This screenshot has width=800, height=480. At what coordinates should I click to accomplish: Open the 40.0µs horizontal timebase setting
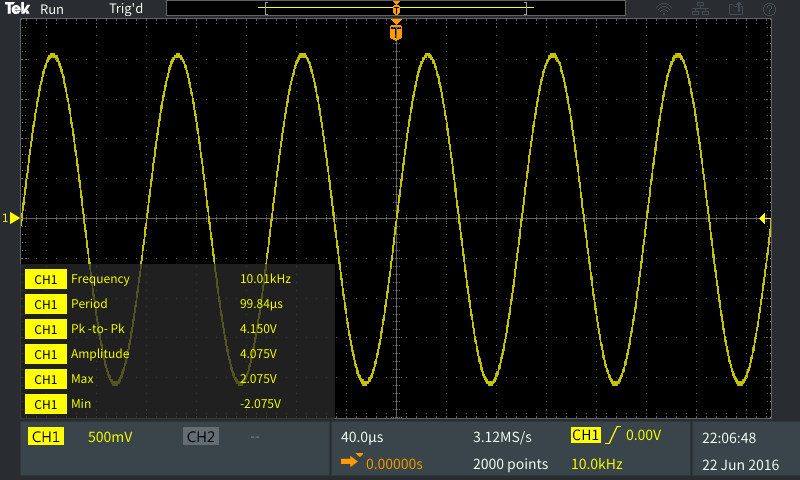tap(362, 437)
